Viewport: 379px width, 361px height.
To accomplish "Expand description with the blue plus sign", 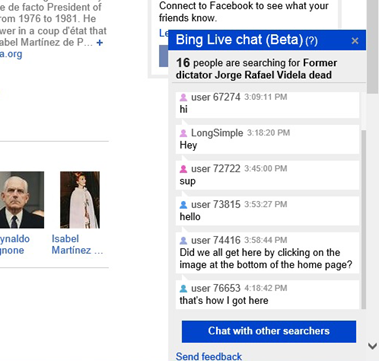I will (99, 43).
